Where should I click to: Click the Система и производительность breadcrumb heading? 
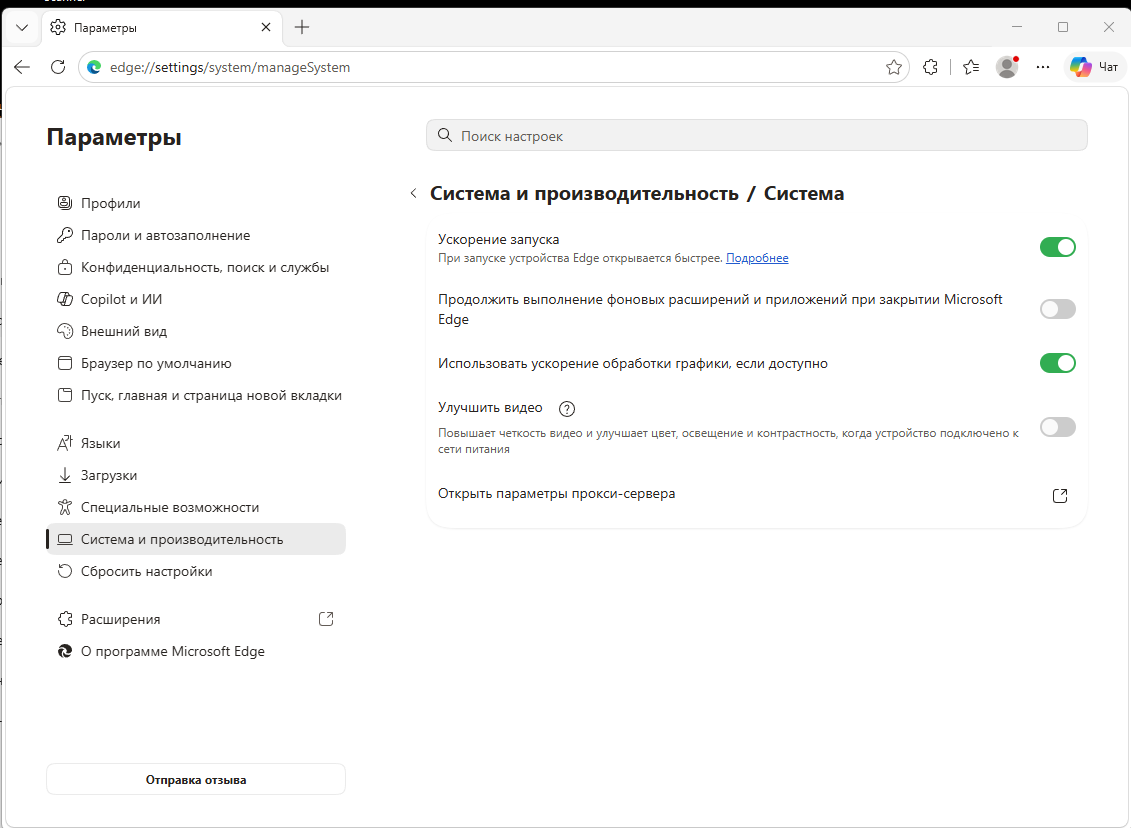point(584,193)
